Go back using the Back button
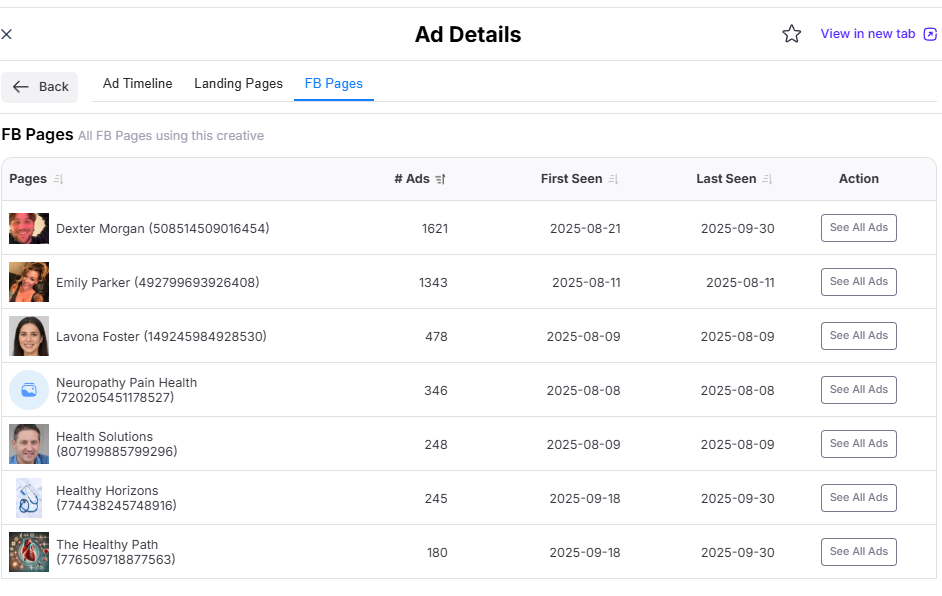The height and width of the screenshot is (596, 942). point(40,87)
